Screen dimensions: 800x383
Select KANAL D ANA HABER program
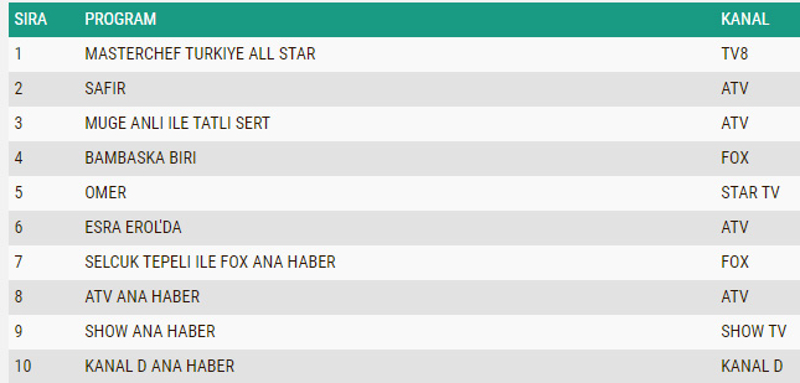[x=160, y=366]
